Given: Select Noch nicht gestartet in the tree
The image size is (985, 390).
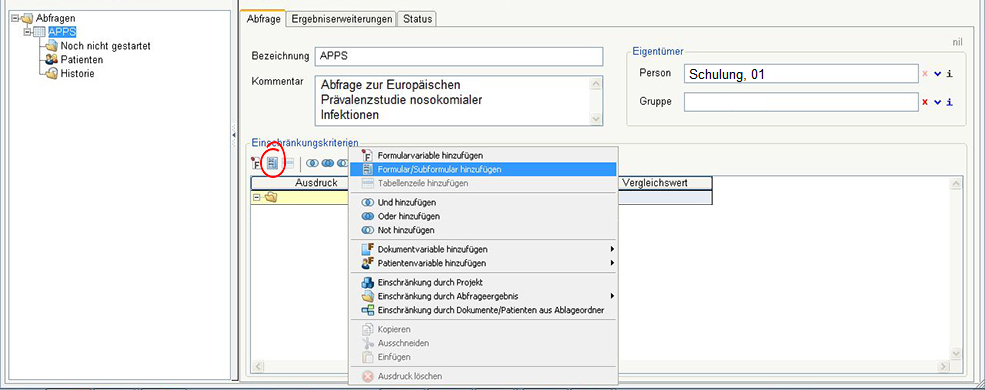Looking at the screenshot, I should (x=106, y=46).
